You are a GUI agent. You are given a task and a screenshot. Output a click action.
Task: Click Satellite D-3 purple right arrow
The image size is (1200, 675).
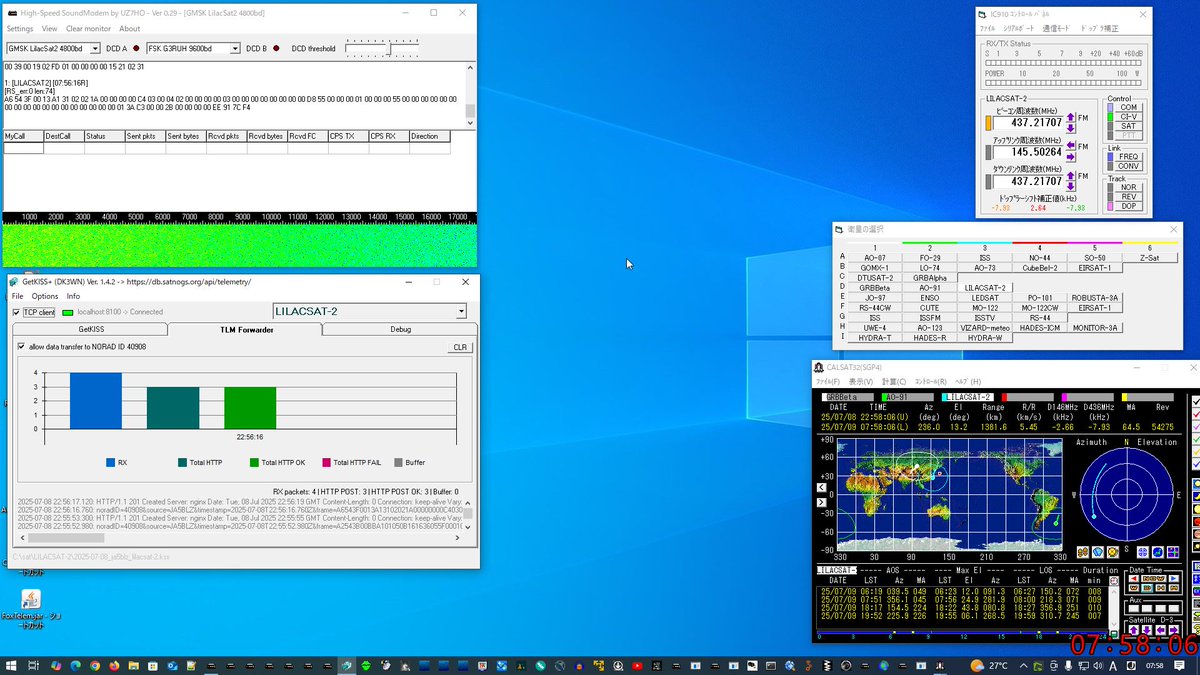[x=1174, y=629]
